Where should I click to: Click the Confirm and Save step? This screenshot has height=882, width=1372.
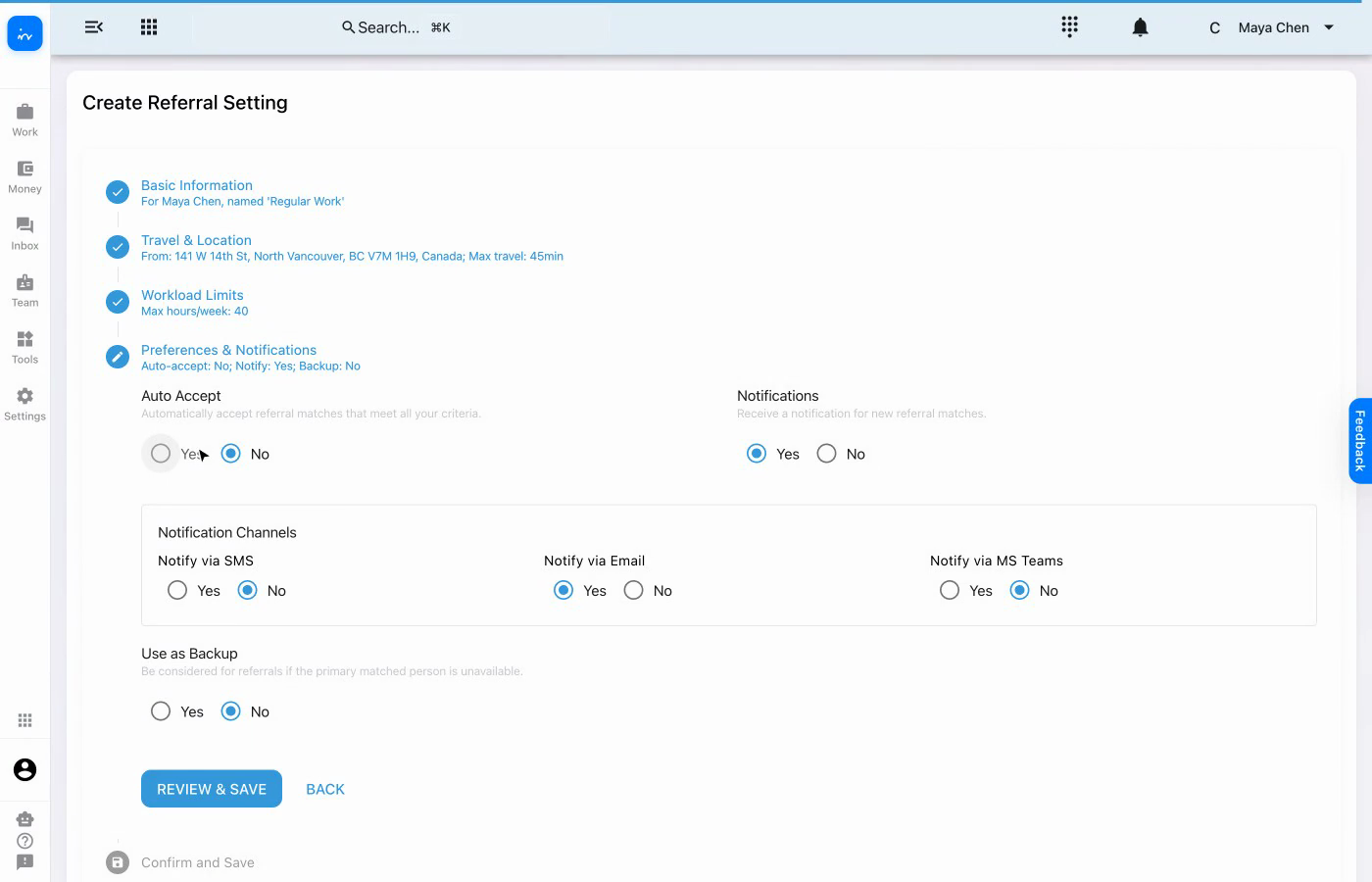tap(198, 862)
